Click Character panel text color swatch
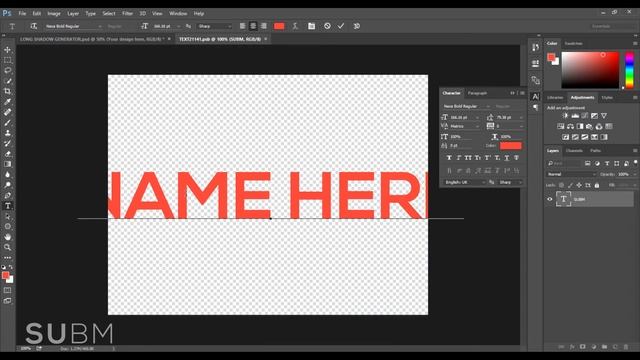Viewport: 640px width, 360px height. (511, 146)
